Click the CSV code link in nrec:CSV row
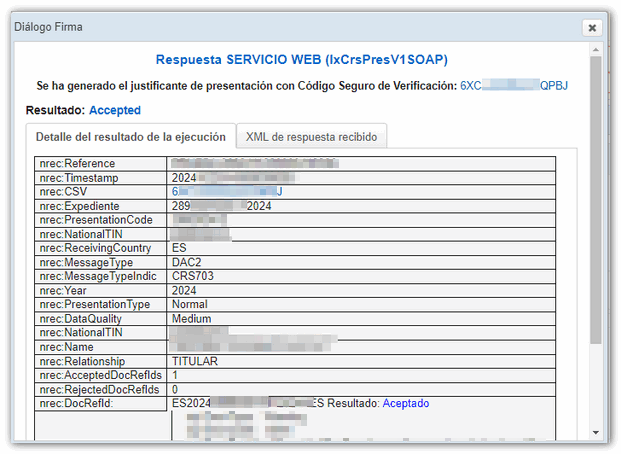 pos(227,191)
